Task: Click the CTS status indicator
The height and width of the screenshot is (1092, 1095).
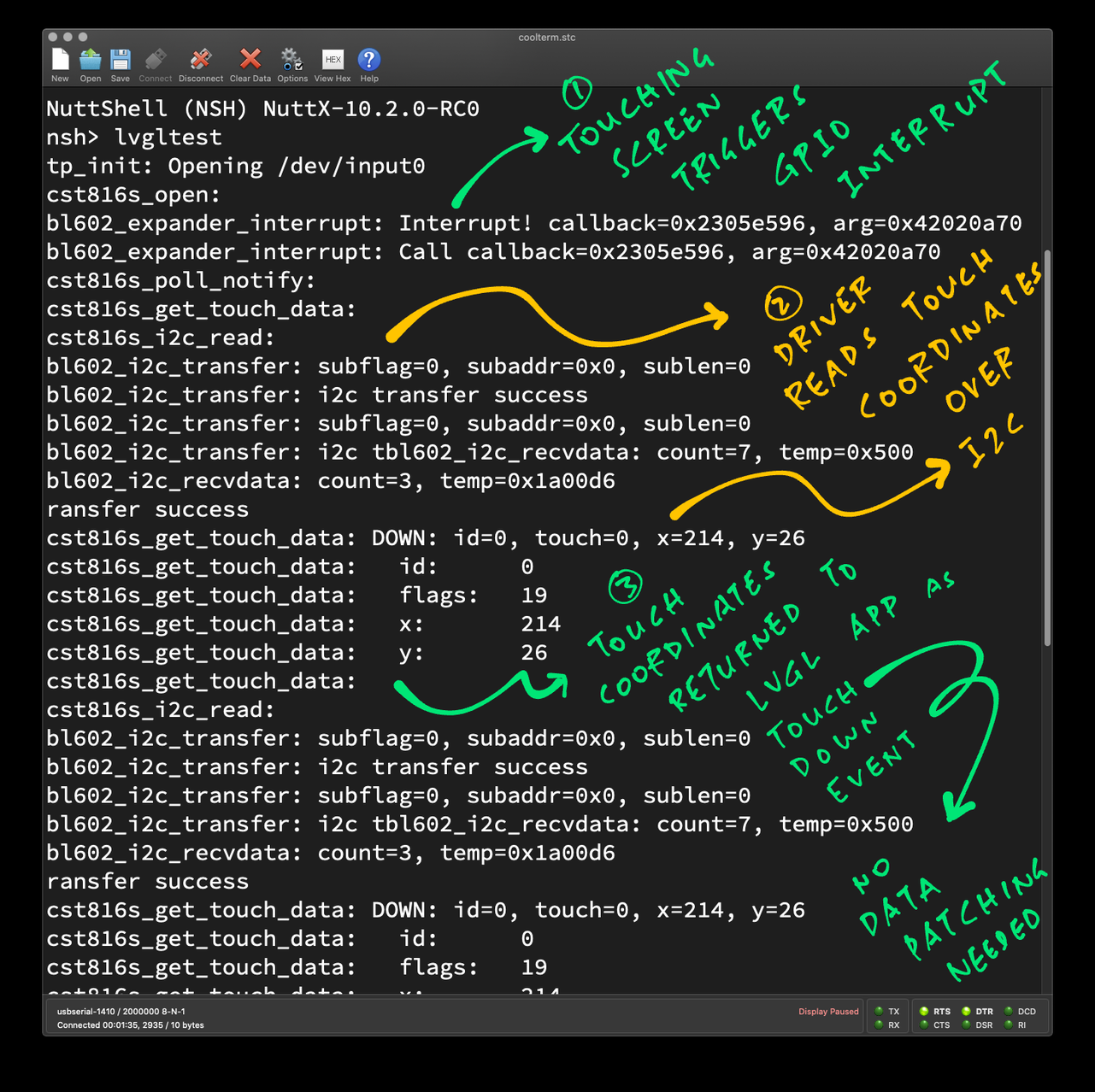Action: coord(924,1025)
